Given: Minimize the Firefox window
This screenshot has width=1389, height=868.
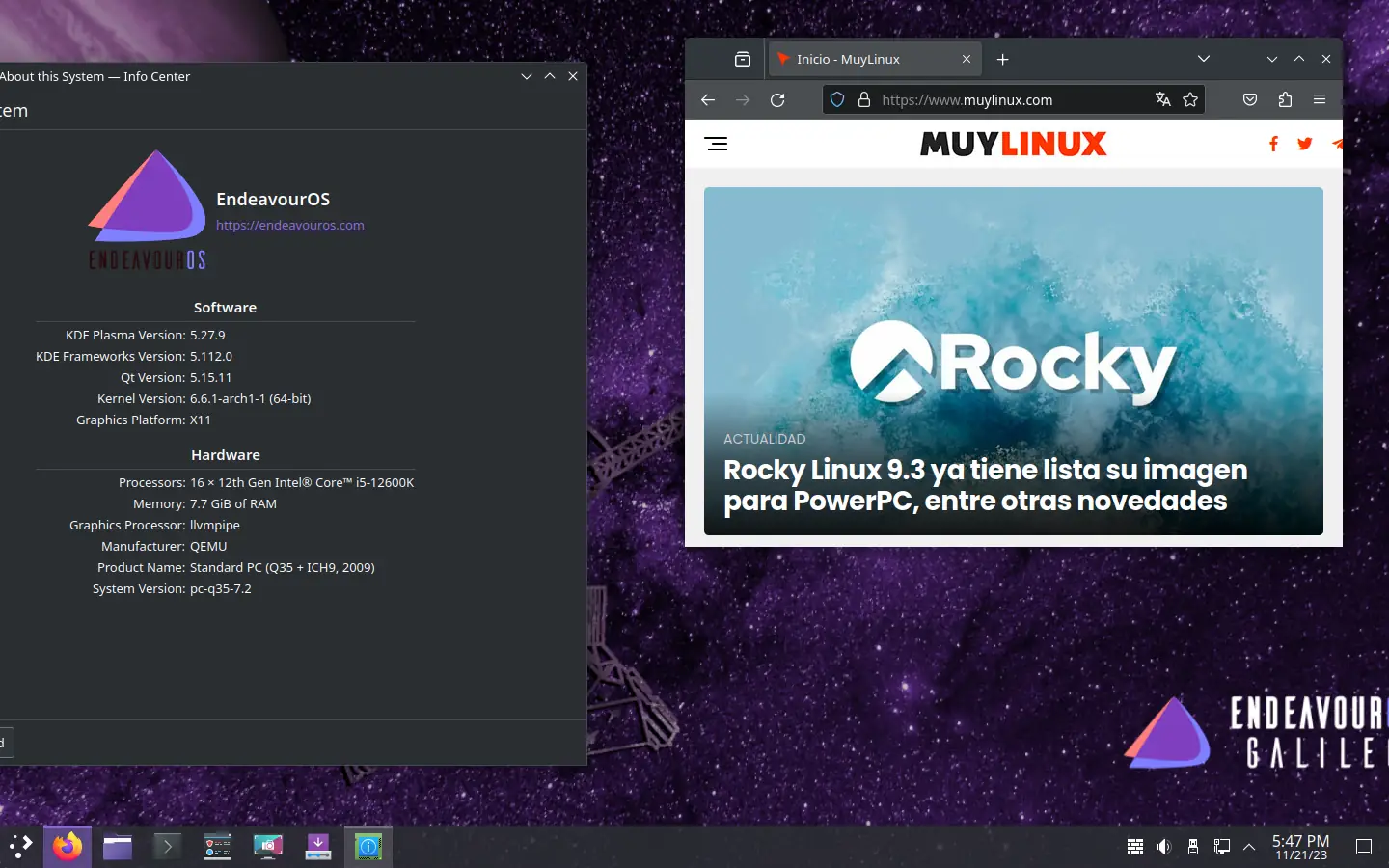Looking at the screenshot, I should 1272,59.
